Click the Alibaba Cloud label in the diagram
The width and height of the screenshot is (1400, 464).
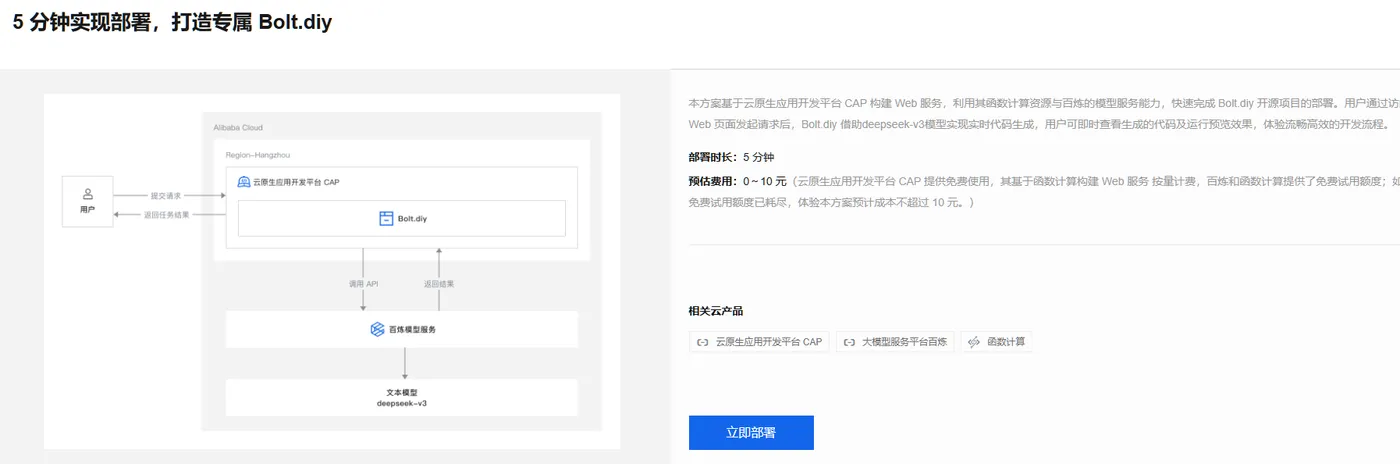[x=238, y=128]
